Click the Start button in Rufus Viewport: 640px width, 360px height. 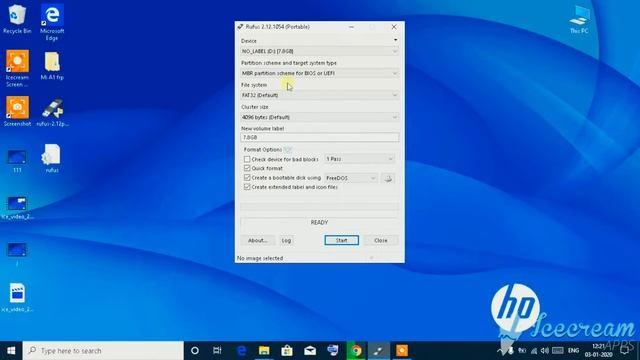pos(342,240)
